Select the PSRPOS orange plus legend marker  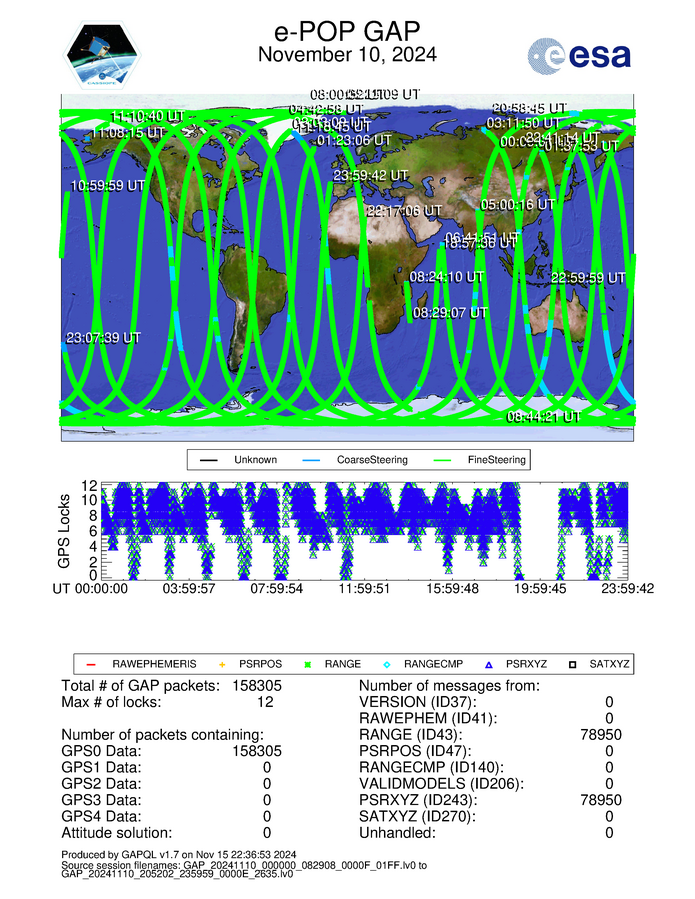point(223,664)
